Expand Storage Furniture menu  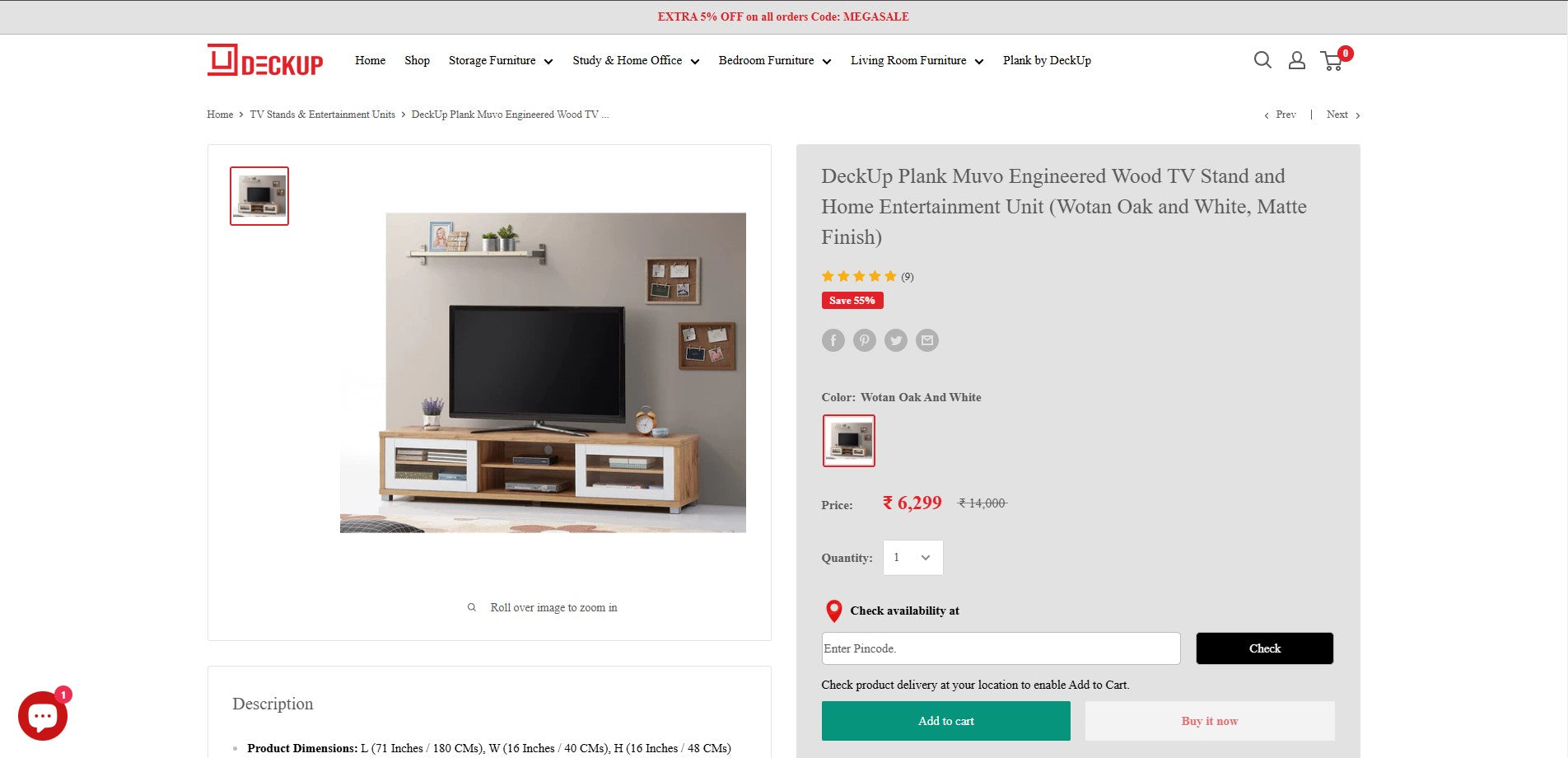point(501,60)
